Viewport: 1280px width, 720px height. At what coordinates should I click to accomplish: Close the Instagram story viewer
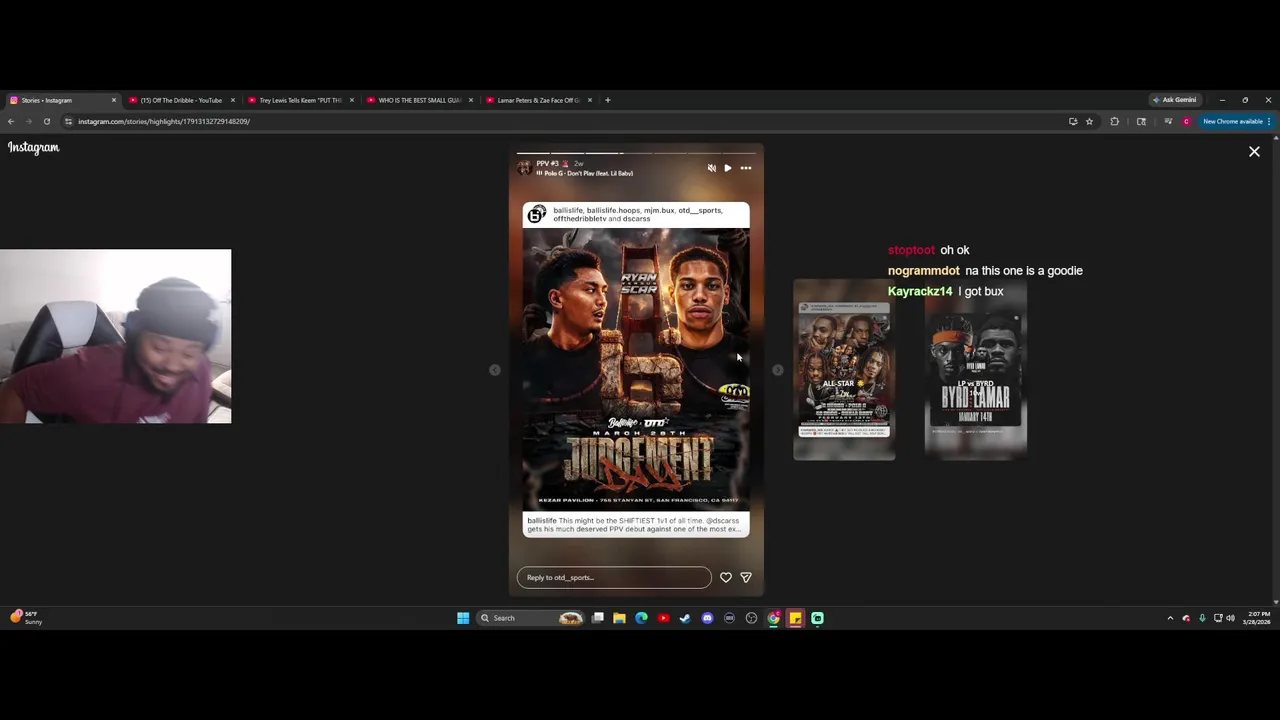(x=1254, y=152)
